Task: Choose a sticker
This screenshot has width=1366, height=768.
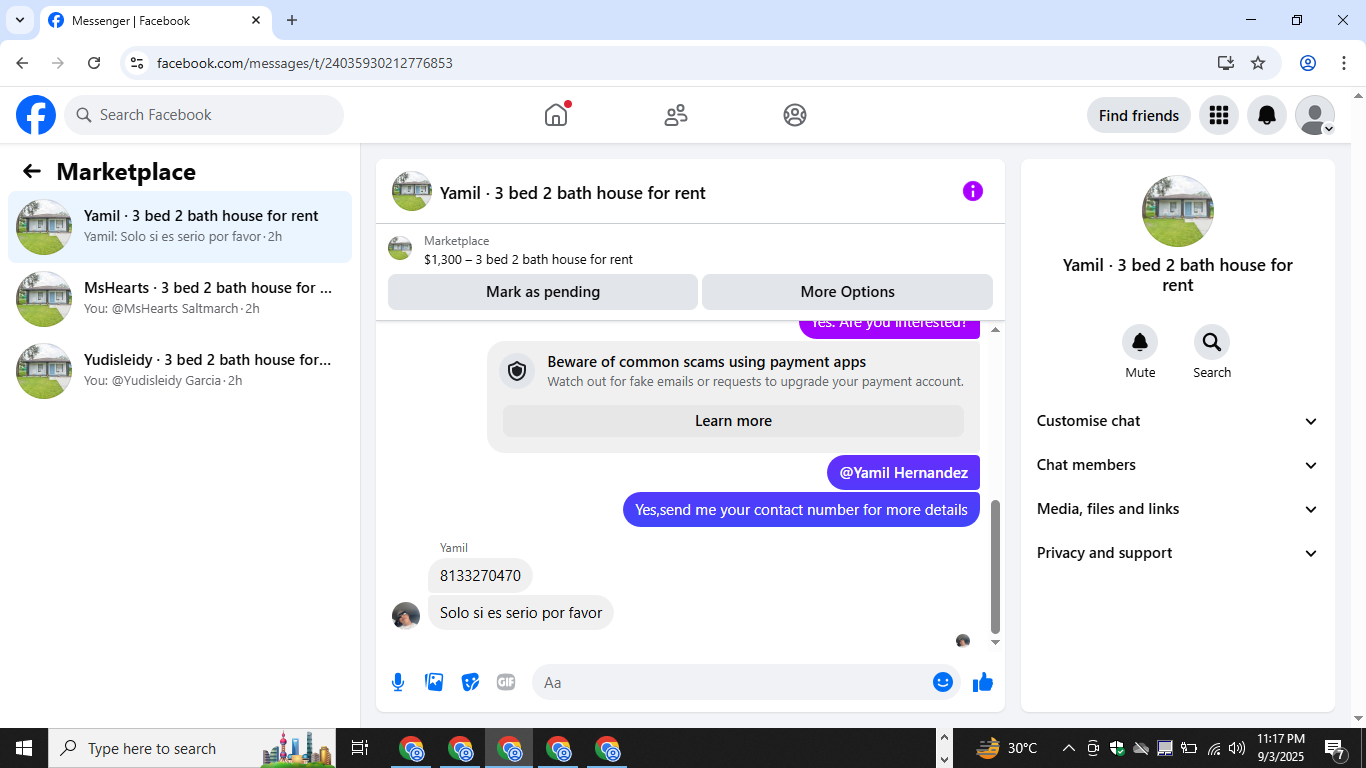Action: [x=470, y=682]
